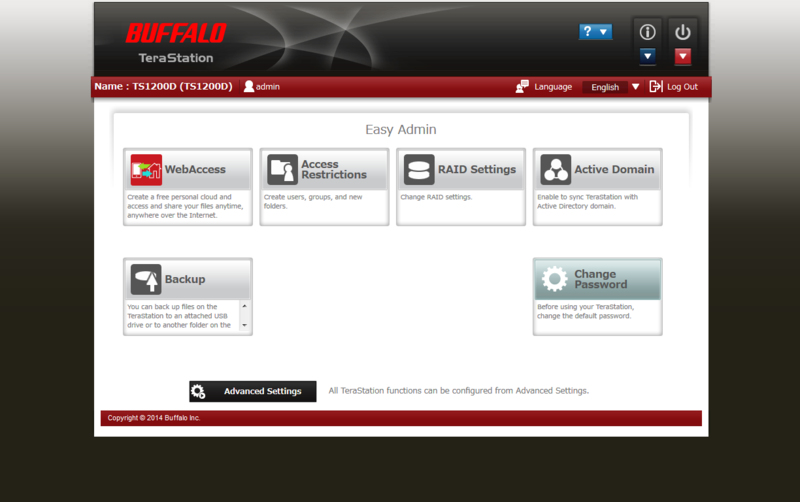800x502 pixels.
Task: Click the BUFFALO logo
Action: coord(176,33)
